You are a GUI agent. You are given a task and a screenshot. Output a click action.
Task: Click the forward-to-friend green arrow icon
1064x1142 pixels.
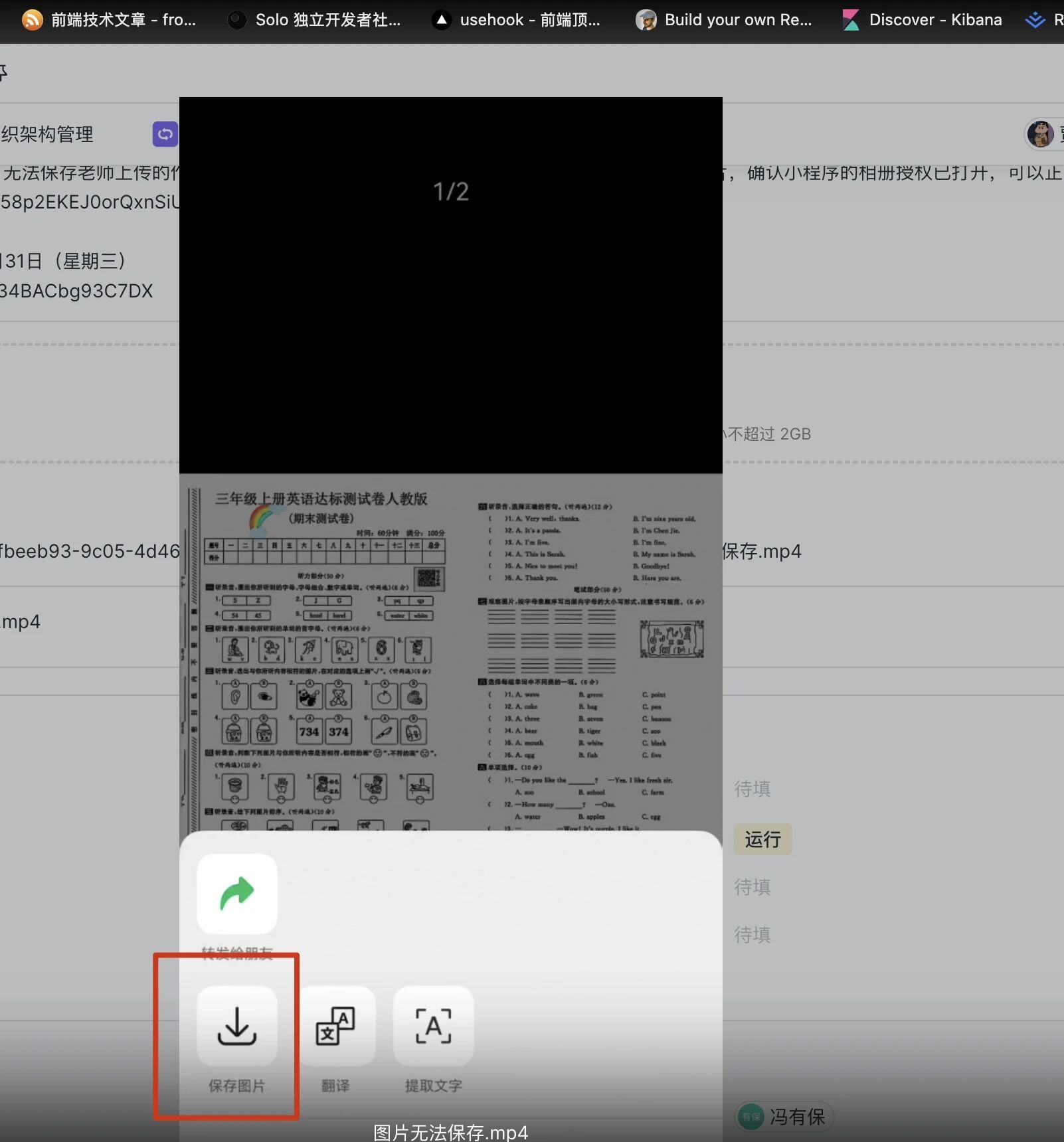pyautogui.click(x=237, y=893)
